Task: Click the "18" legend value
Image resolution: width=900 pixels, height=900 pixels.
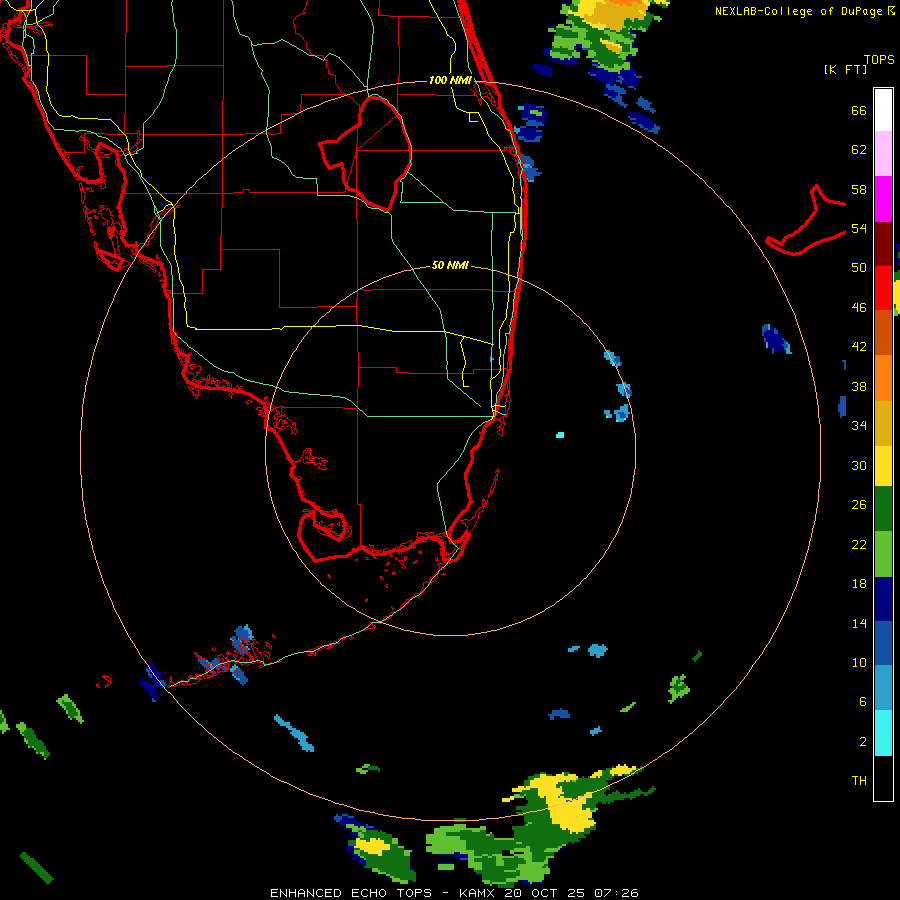Action: click(859, 584)
